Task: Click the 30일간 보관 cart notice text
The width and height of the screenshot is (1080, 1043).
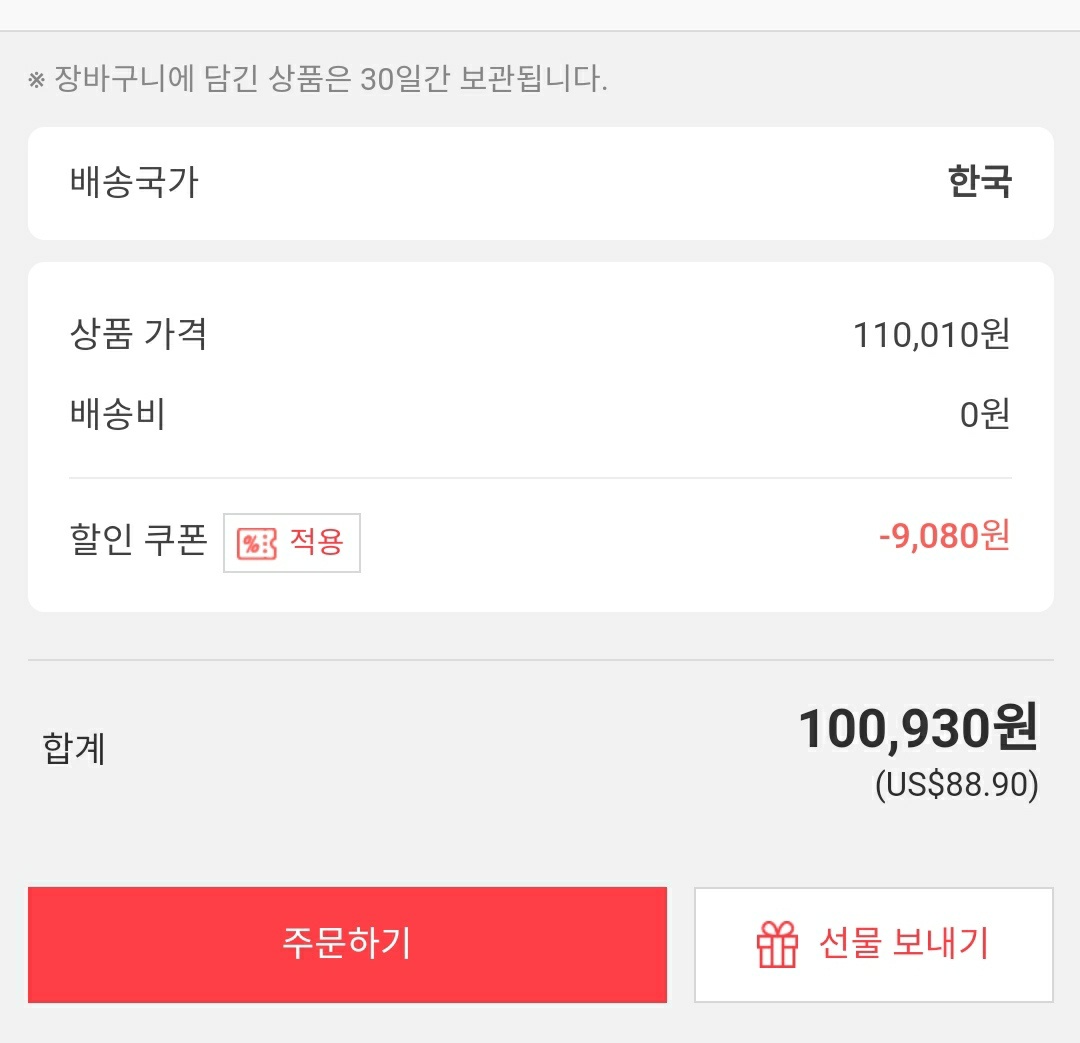Action: (x=330, y=80)
